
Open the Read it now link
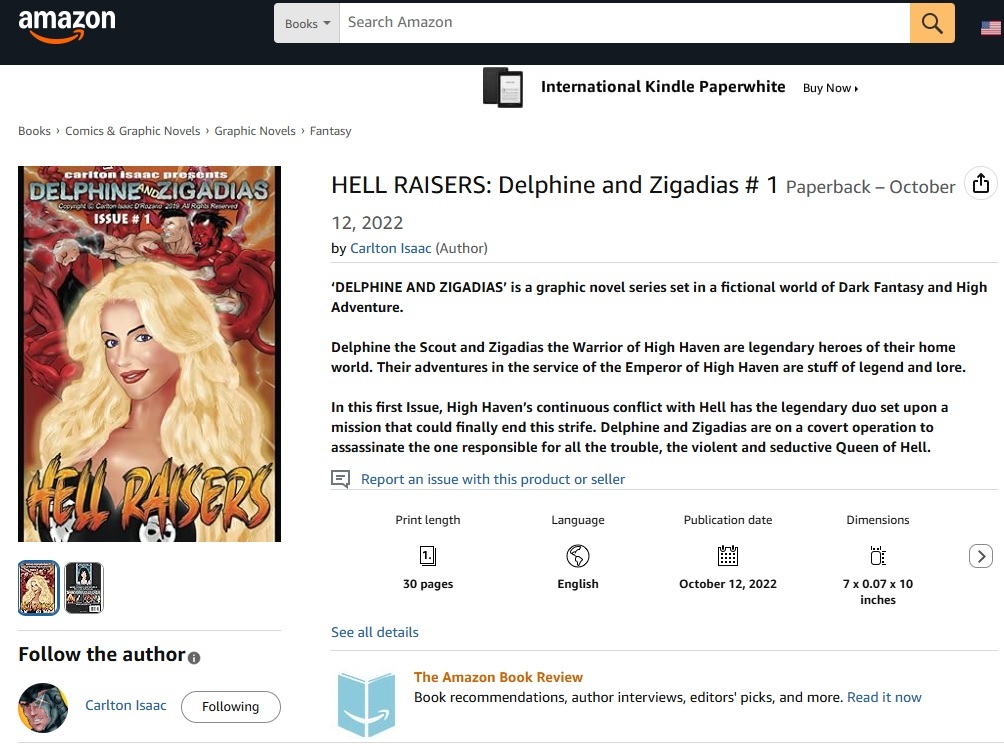point(884,697)
